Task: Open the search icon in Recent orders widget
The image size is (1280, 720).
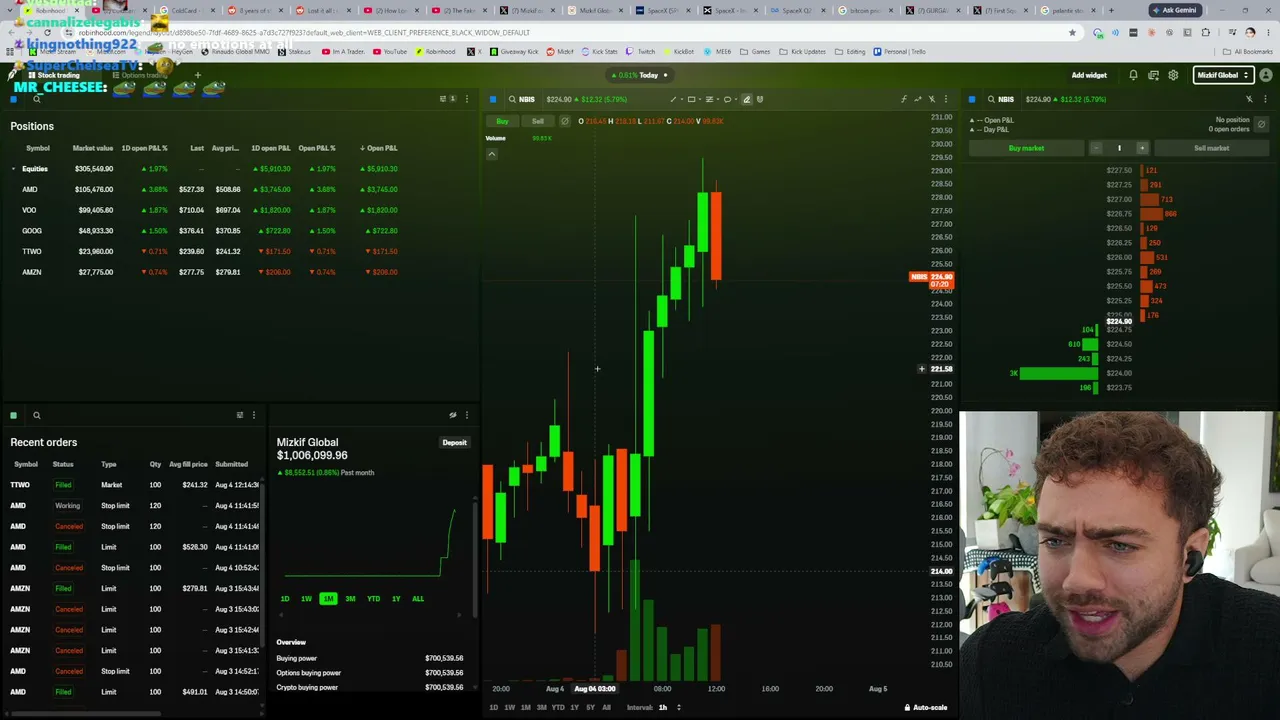Action: point(36,415)
